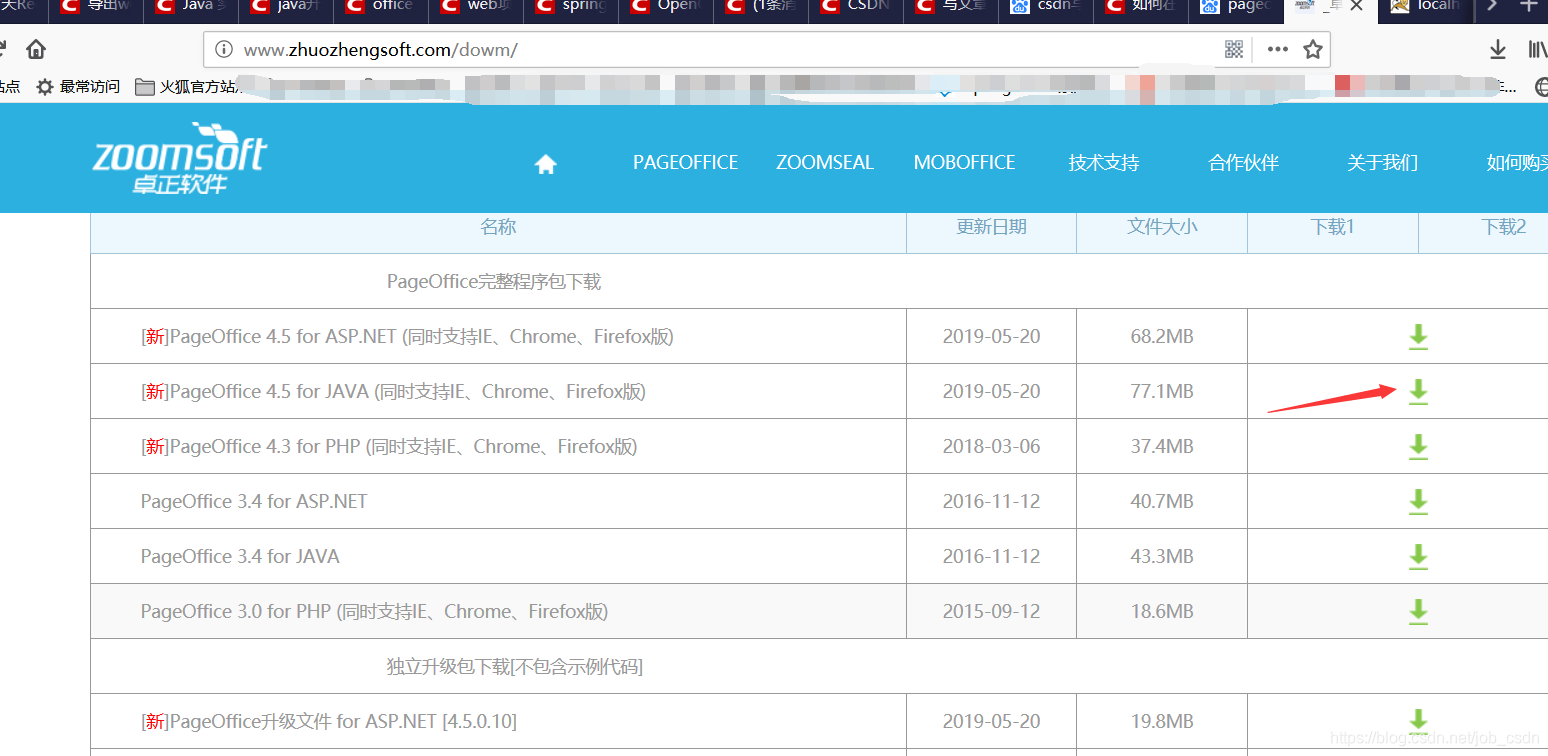Open the ZOOMSEAL navigation menu

(825, 163)
